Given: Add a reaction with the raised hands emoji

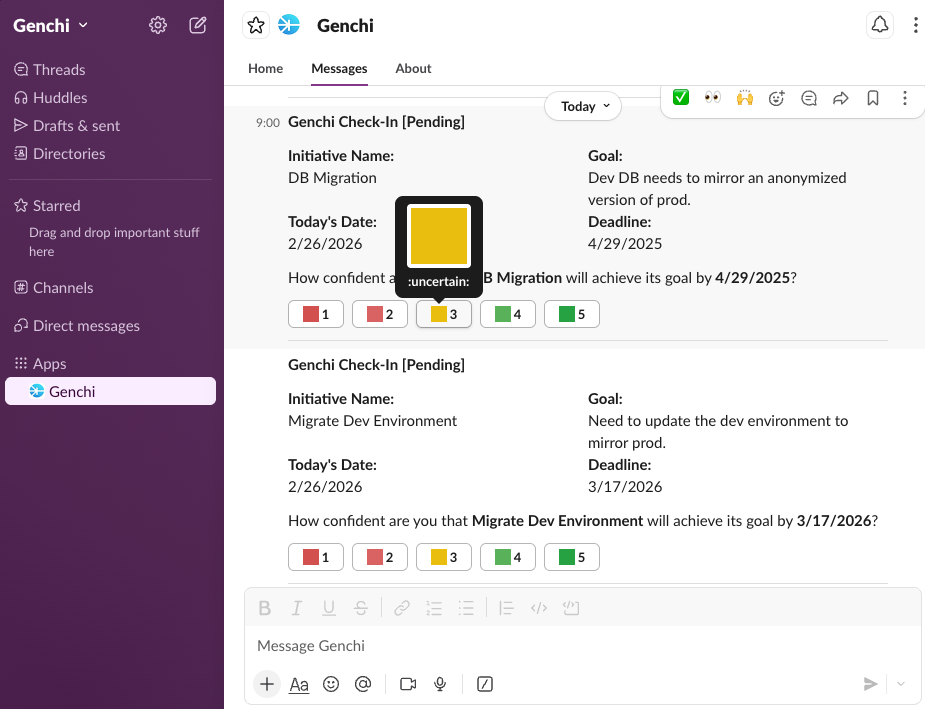Looking at the screenshot, I should (x=743, y=98).
